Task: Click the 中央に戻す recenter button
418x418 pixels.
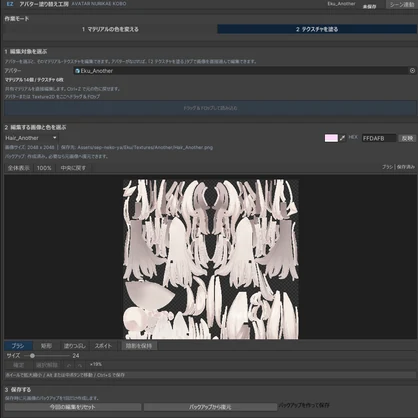Action: [73, 168]
